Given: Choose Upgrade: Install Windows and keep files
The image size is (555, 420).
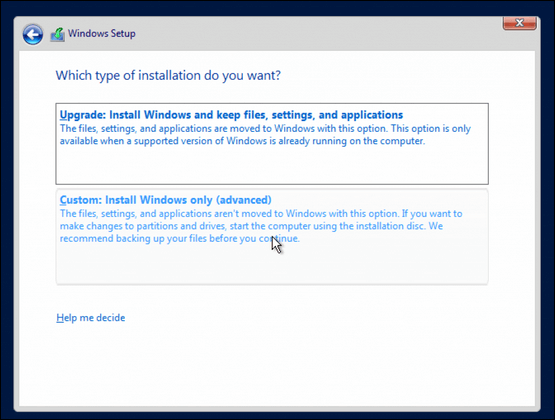Looking at the screenshot, I should pos(272,144).
